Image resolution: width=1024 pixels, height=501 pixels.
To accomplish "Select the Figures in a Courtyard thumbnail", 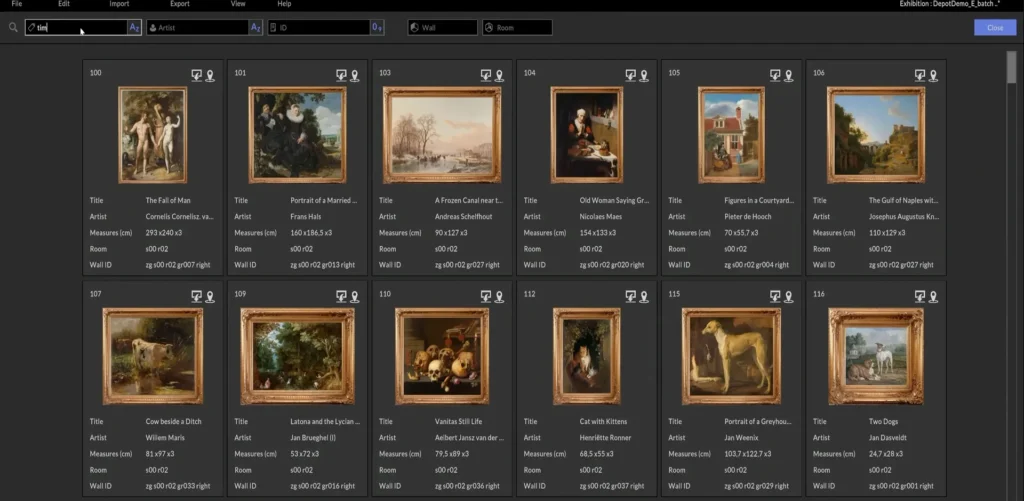I will pyautogui.click(x=731, y=135).
